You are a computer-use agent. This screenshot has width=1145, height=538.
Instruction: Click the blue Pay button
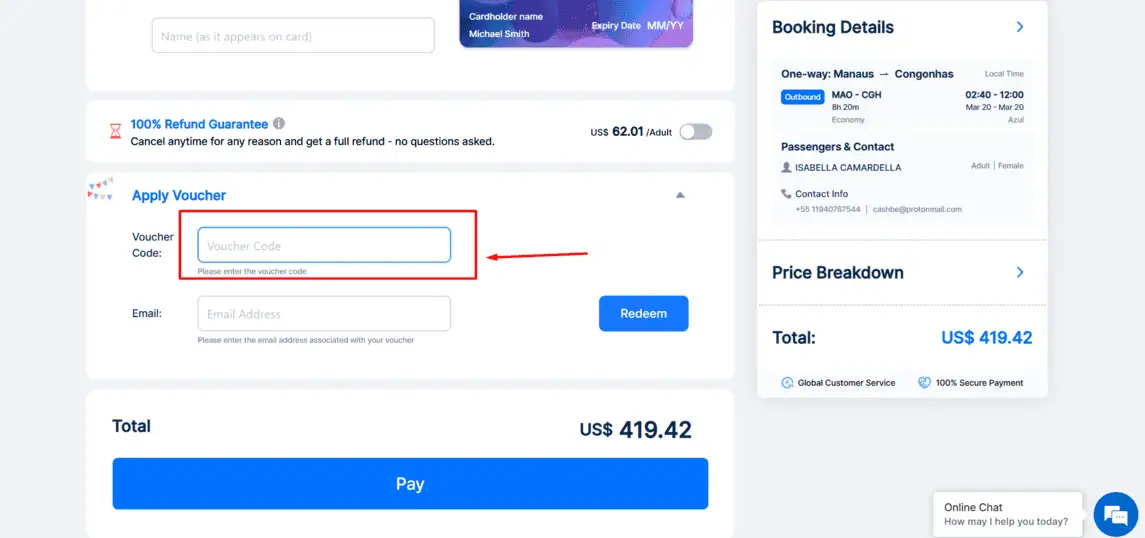click(410, 484)
